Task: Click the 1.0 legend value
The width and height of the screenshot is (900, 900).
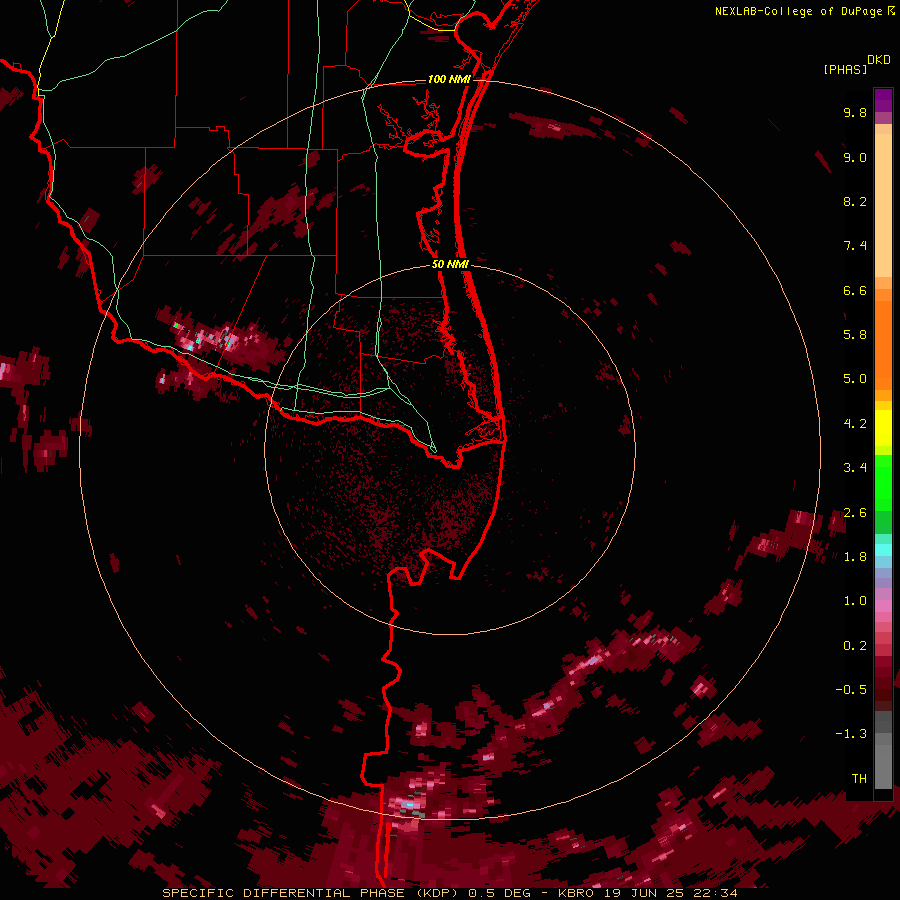Action: pyautogui.click(x=855, y=601)
